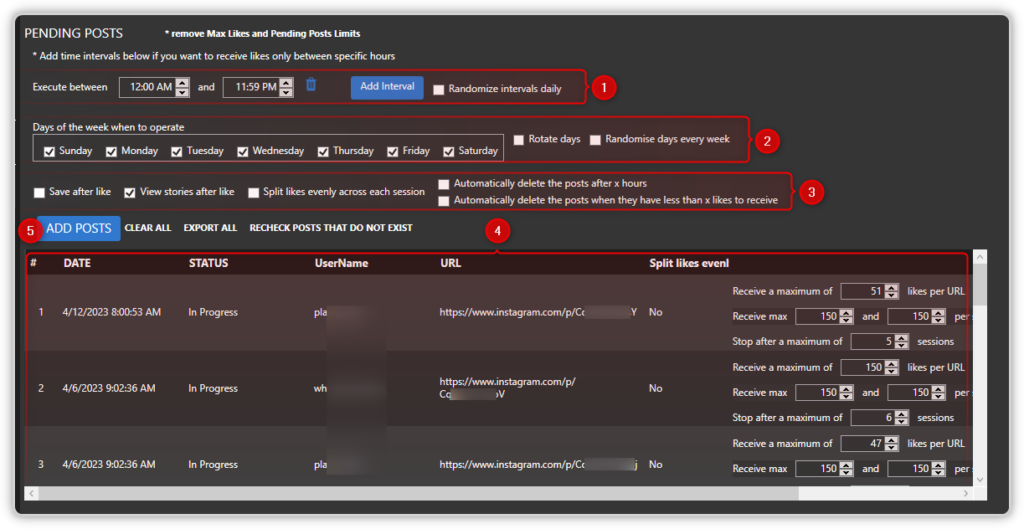The width and height of the screenshot is (1024, 529).
Task: Increase row 1 first Receive max 150
Action: [846, 312]
